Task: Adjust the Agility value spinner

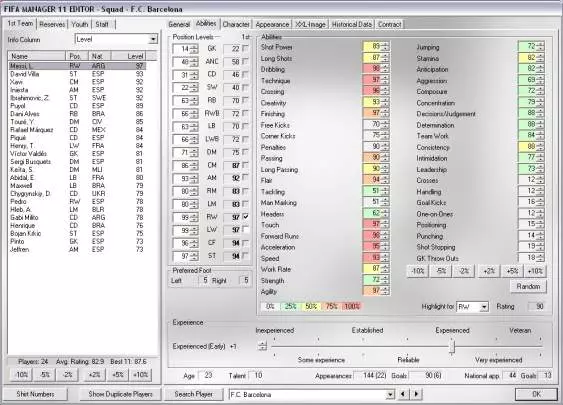Action: (385, 290)
